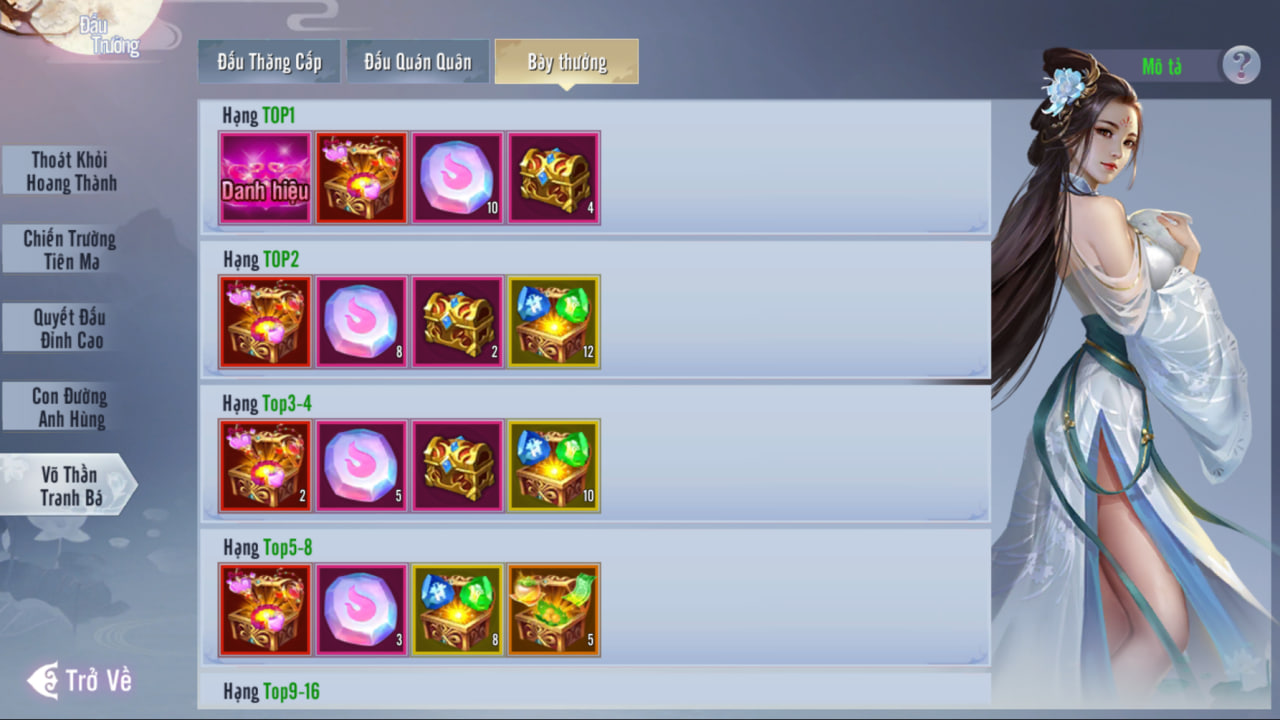The height and width of the screenshot is (720, 1280).
Task: Open the golden chest with quantity 4 in TOP1
Action: [553, 178]
